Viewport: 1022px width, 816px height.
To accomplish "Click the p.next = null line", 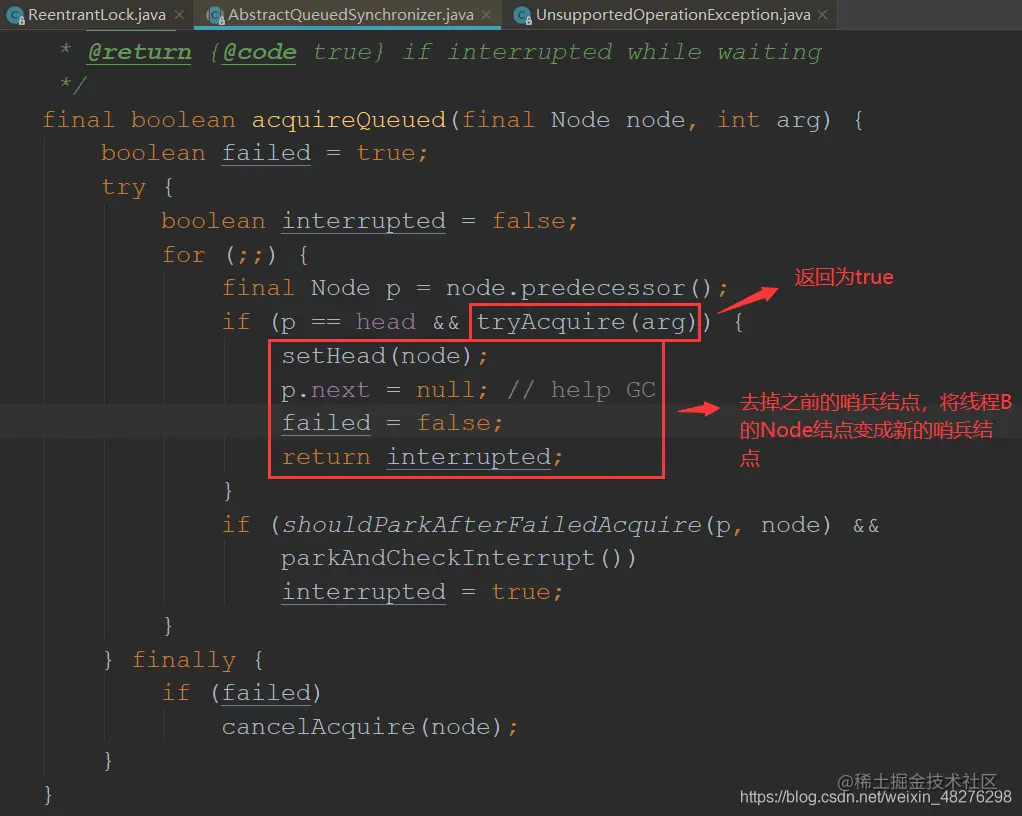I will click(385, 390).
